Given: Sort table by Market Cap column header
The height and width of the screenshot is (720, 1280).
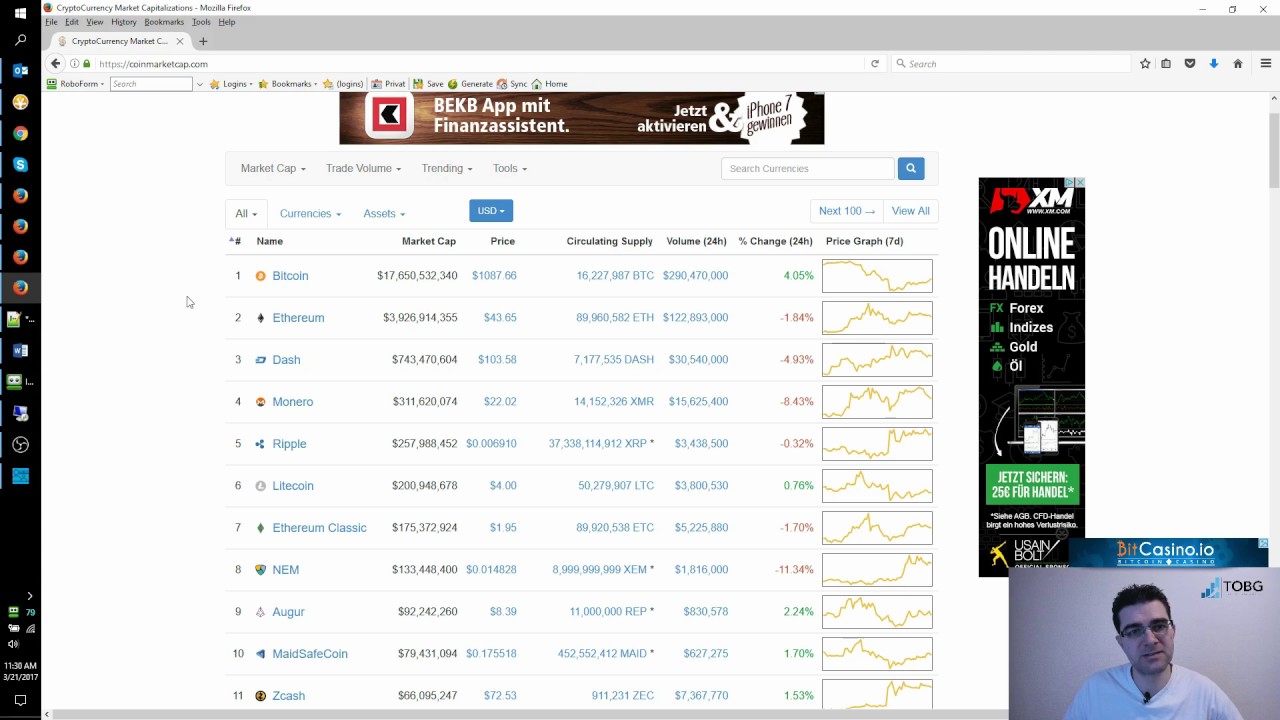Looking at the screenshot, I should point(428,241).
